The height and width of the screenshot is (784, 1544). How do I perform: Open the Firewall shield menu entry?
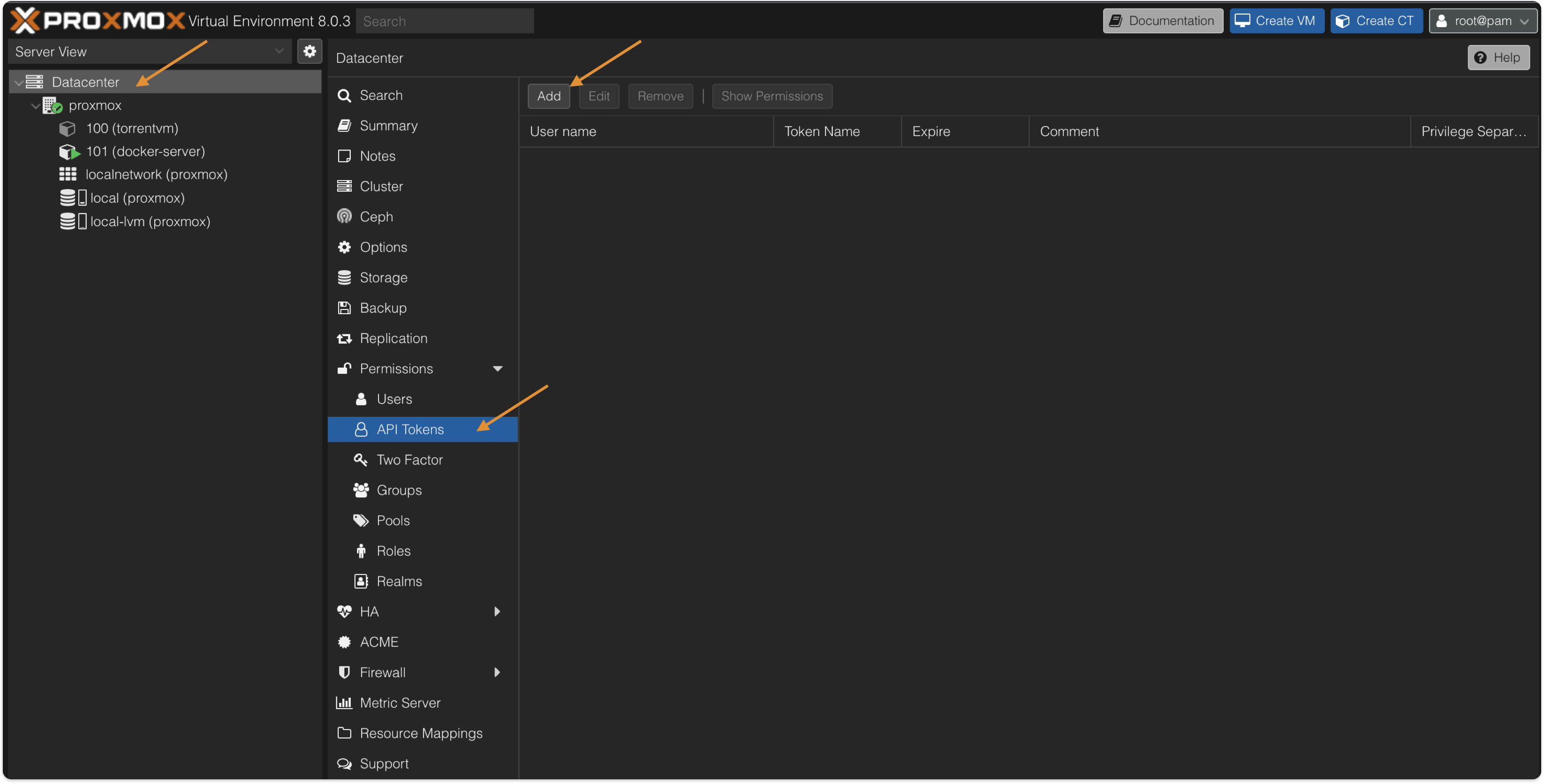tap(344, 672)
